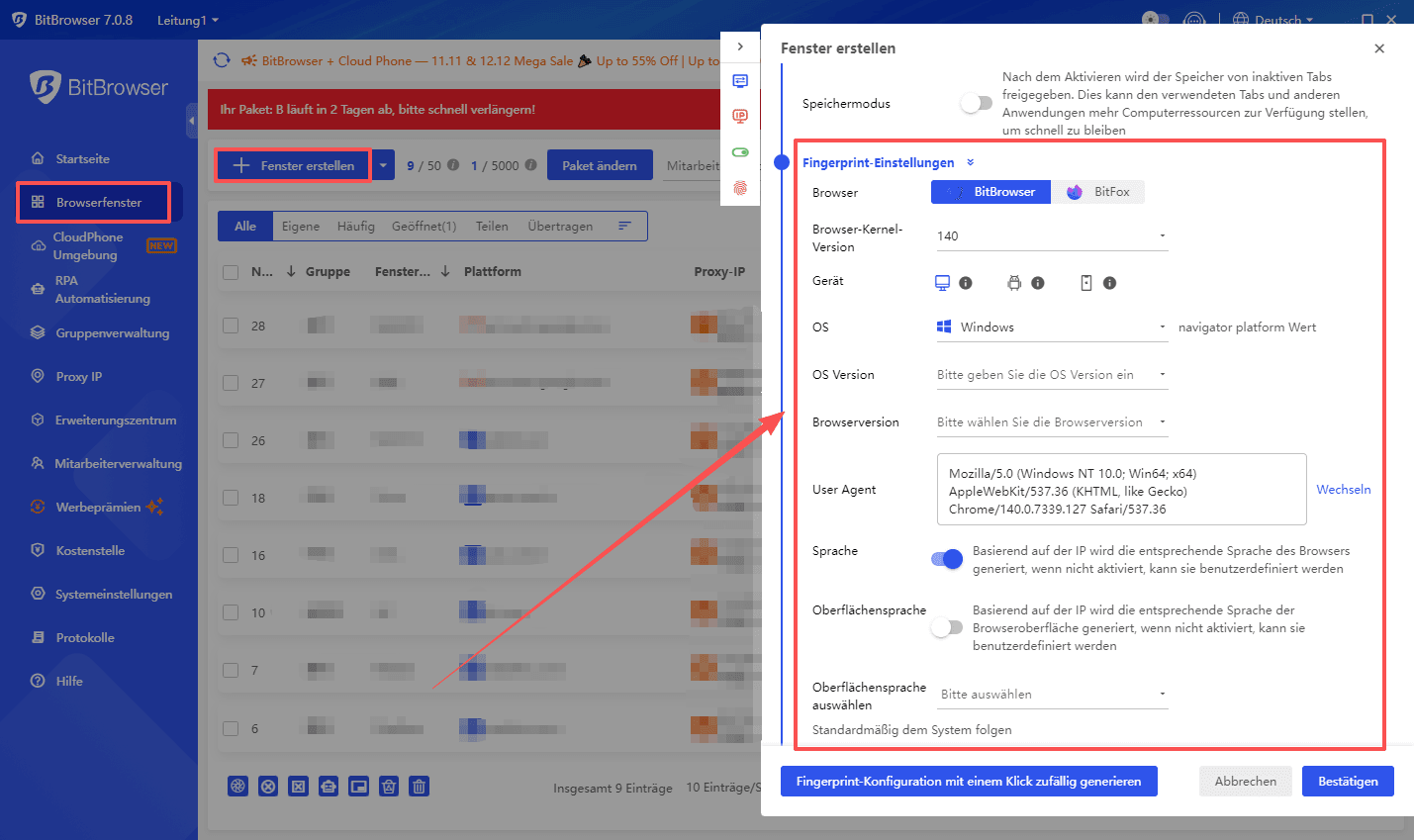The width and height of the screenshot is (1414, 840).
Task: Click the Paket ändern button
Action: click(x=600, y=165)
